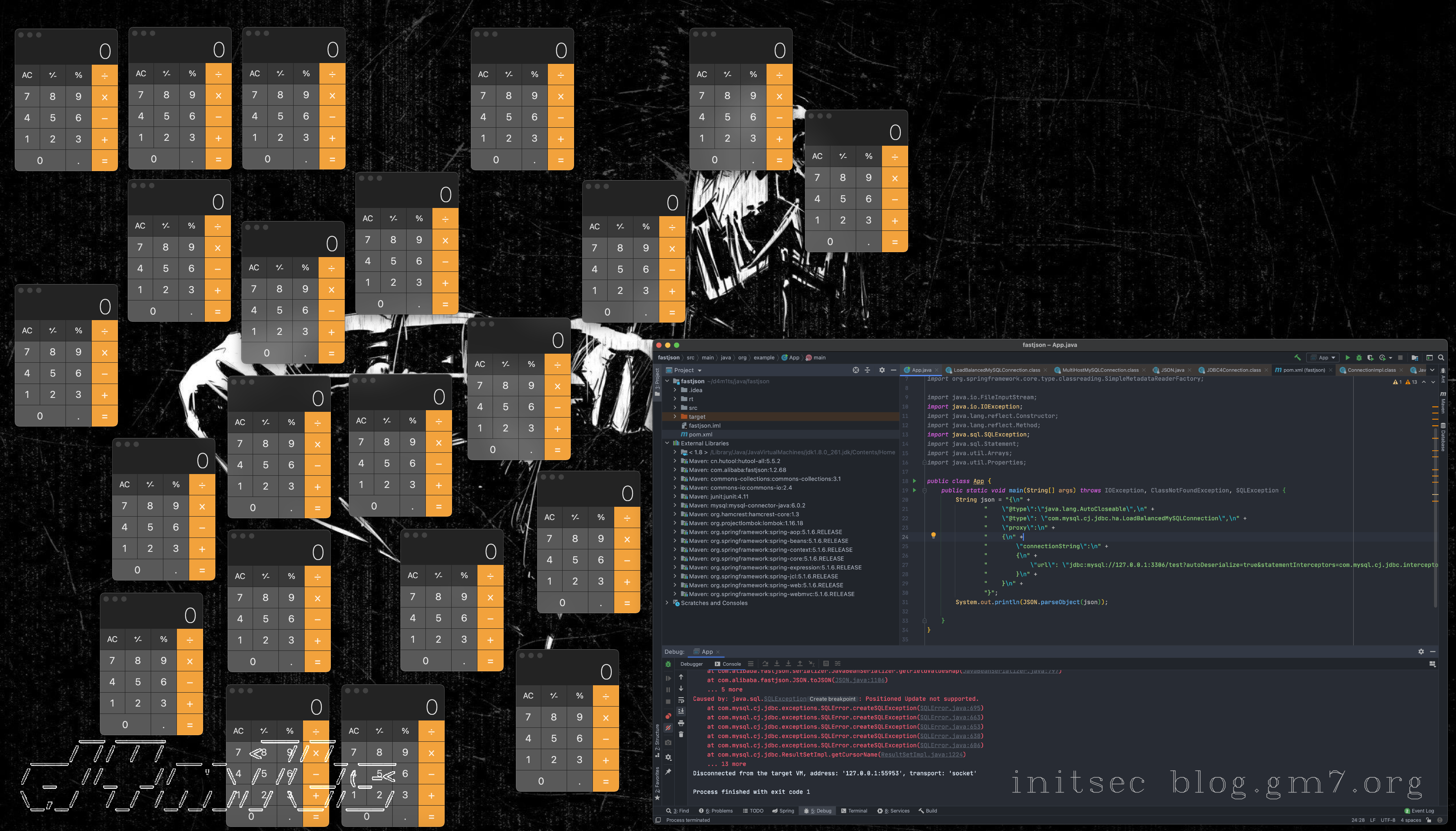Toggle Scroll to End in console
Image resolution: width=1456 pixels, height=831 pixels.
click(x=681, y=711)
